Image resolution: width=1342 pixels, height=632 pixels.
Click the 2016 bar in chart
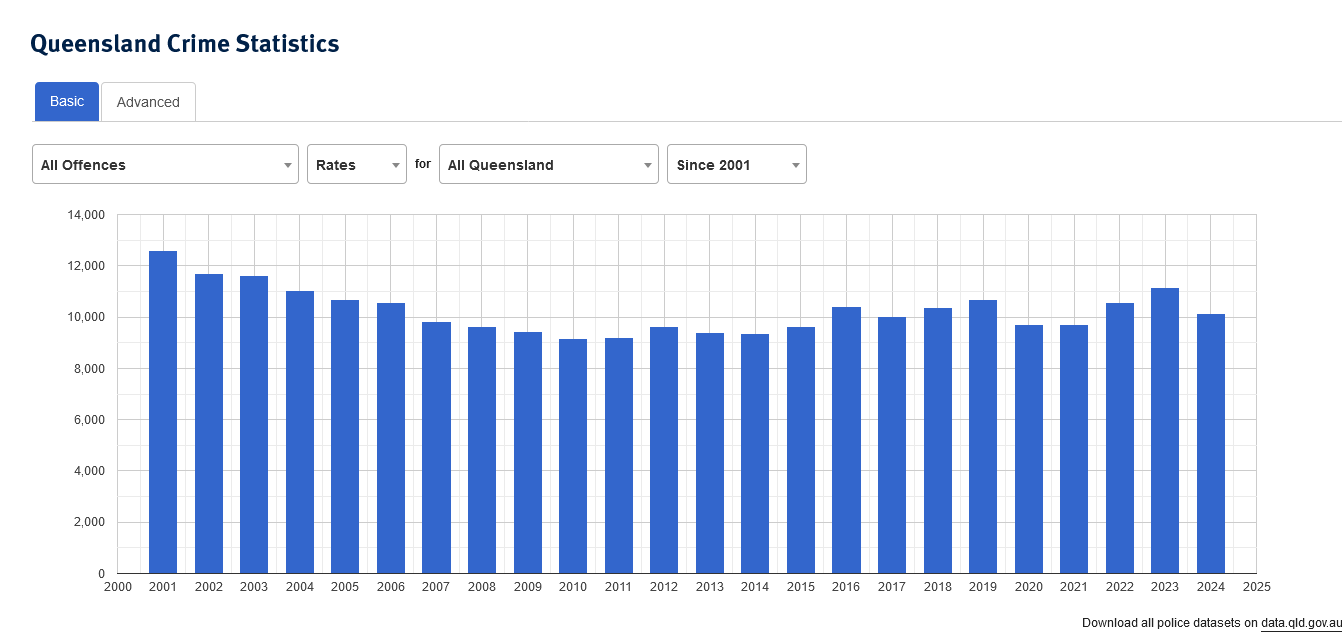[846, 440]
